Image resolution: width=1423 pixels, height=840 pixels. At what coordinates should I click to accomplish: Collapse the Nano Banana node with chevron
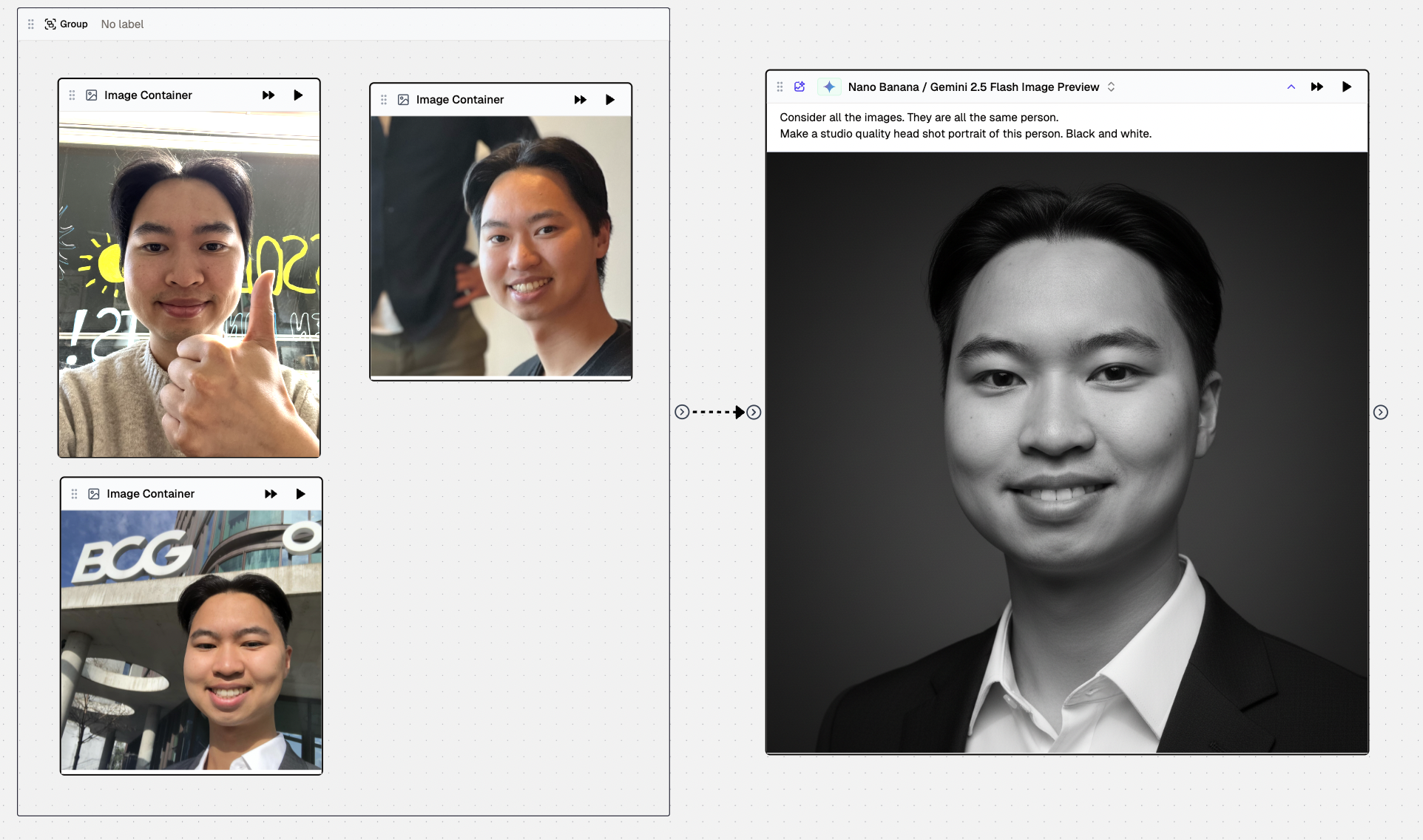click(x=1291, y=87)
